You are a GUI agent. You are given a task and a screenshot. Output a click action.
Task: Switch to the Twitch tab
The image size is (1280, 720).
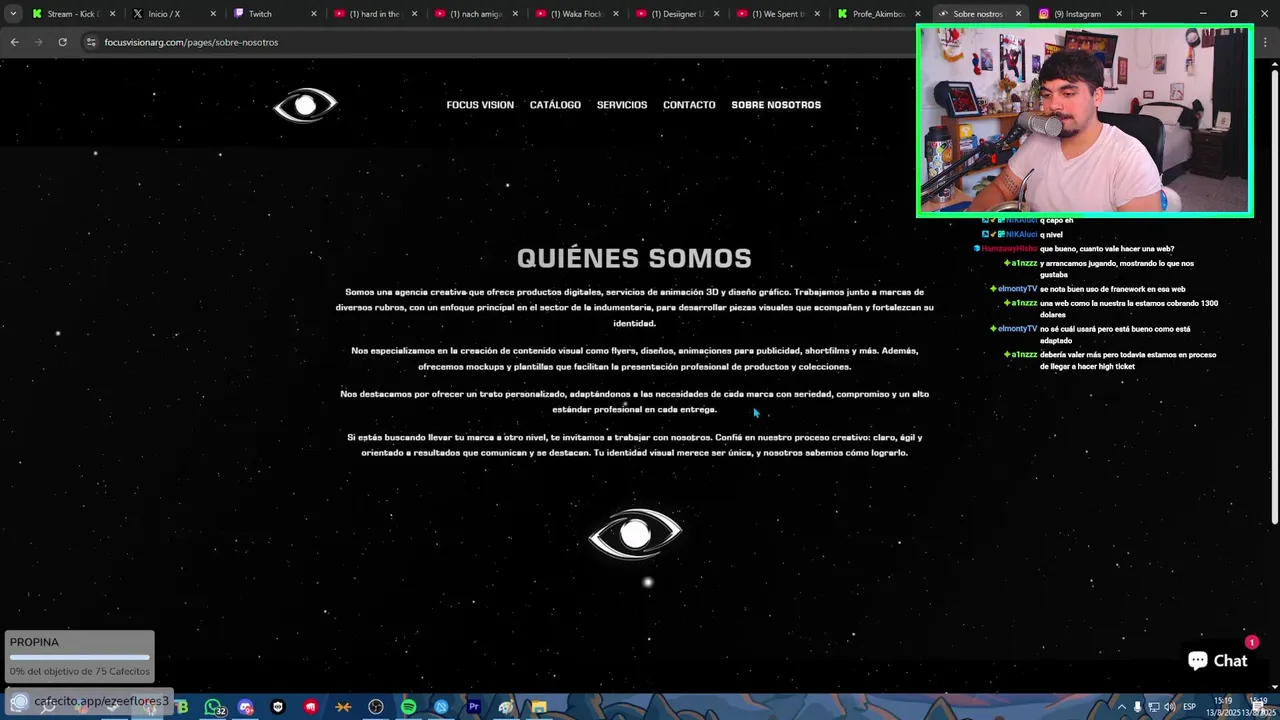pos(273,14)
